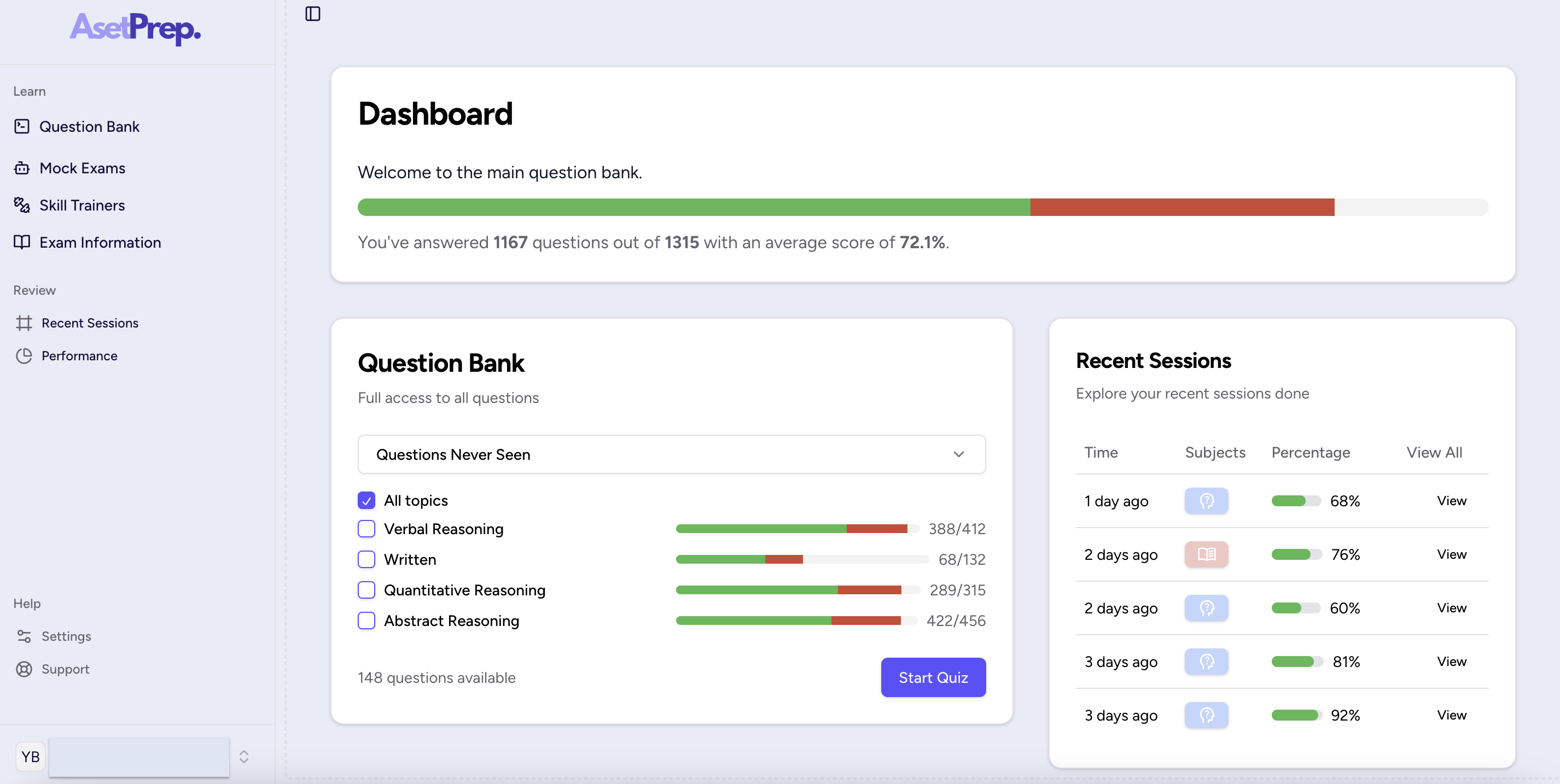Click subject icon for the 60% session
The width and height of the screenshot is (1560, 784).
1206,608
